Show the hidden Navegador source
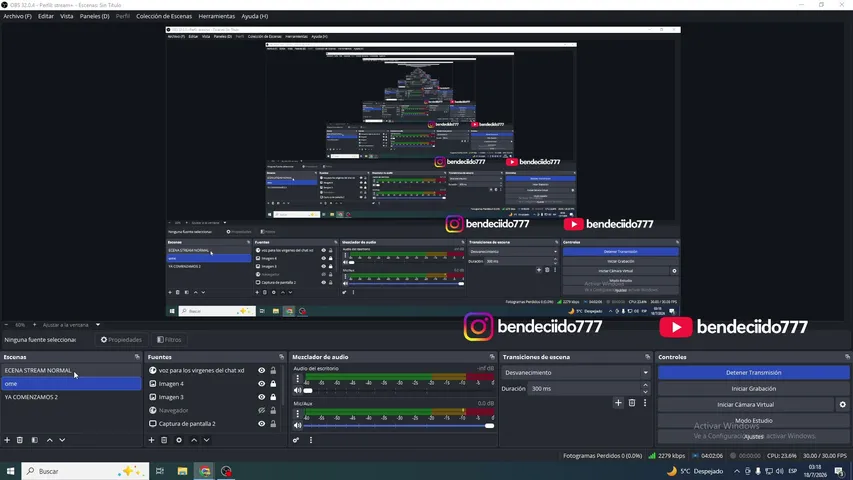 [x=262, y=410]
